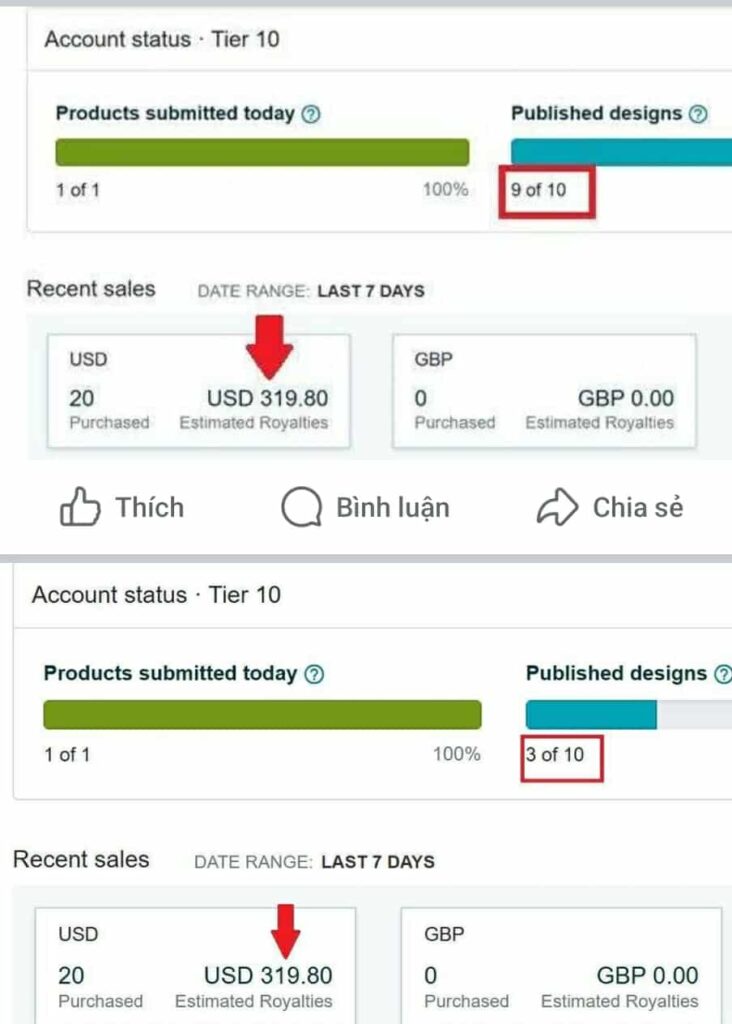Screen dimensions: 732x1024
Task: Click red arrow above bottom USD 319.80
Action: (287, 929)
